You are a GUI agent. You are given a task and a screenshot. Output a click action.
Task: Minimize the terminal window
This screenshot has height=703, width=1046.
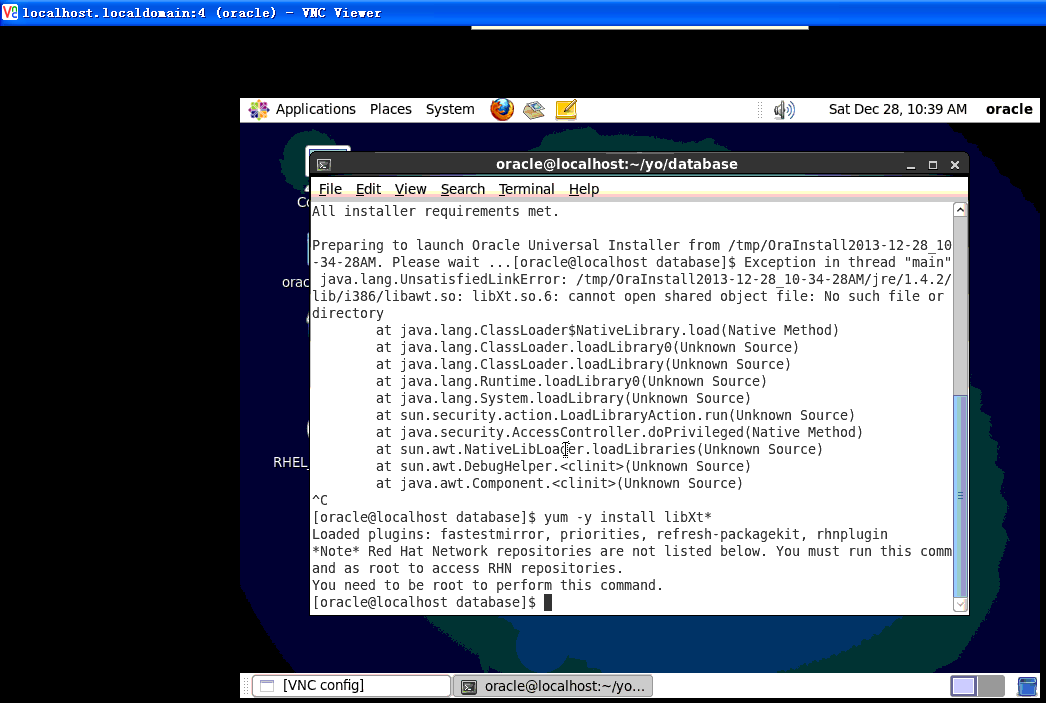coord(911,165)
